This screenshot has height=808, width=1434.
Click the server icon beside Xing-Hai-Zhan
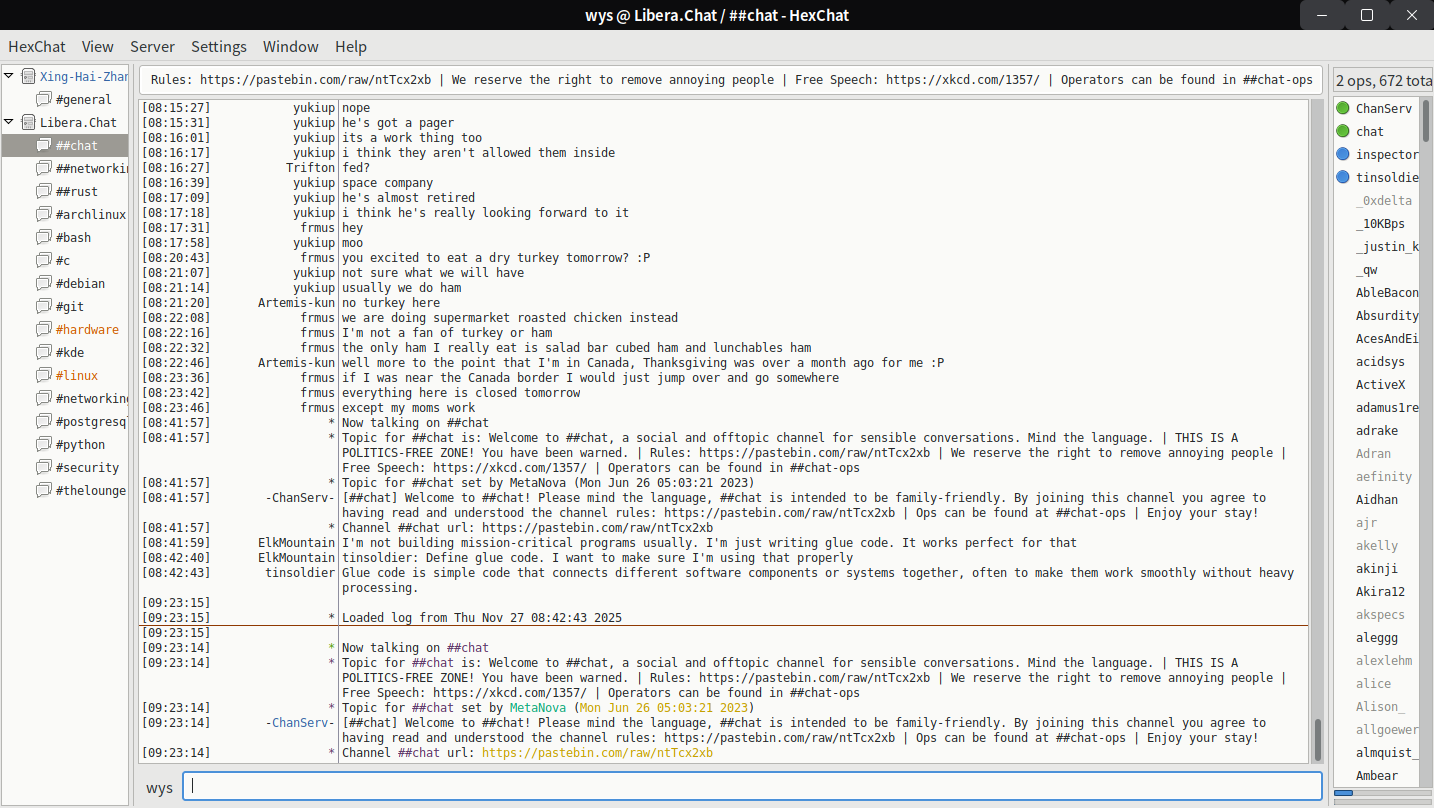tap(28, 76)
